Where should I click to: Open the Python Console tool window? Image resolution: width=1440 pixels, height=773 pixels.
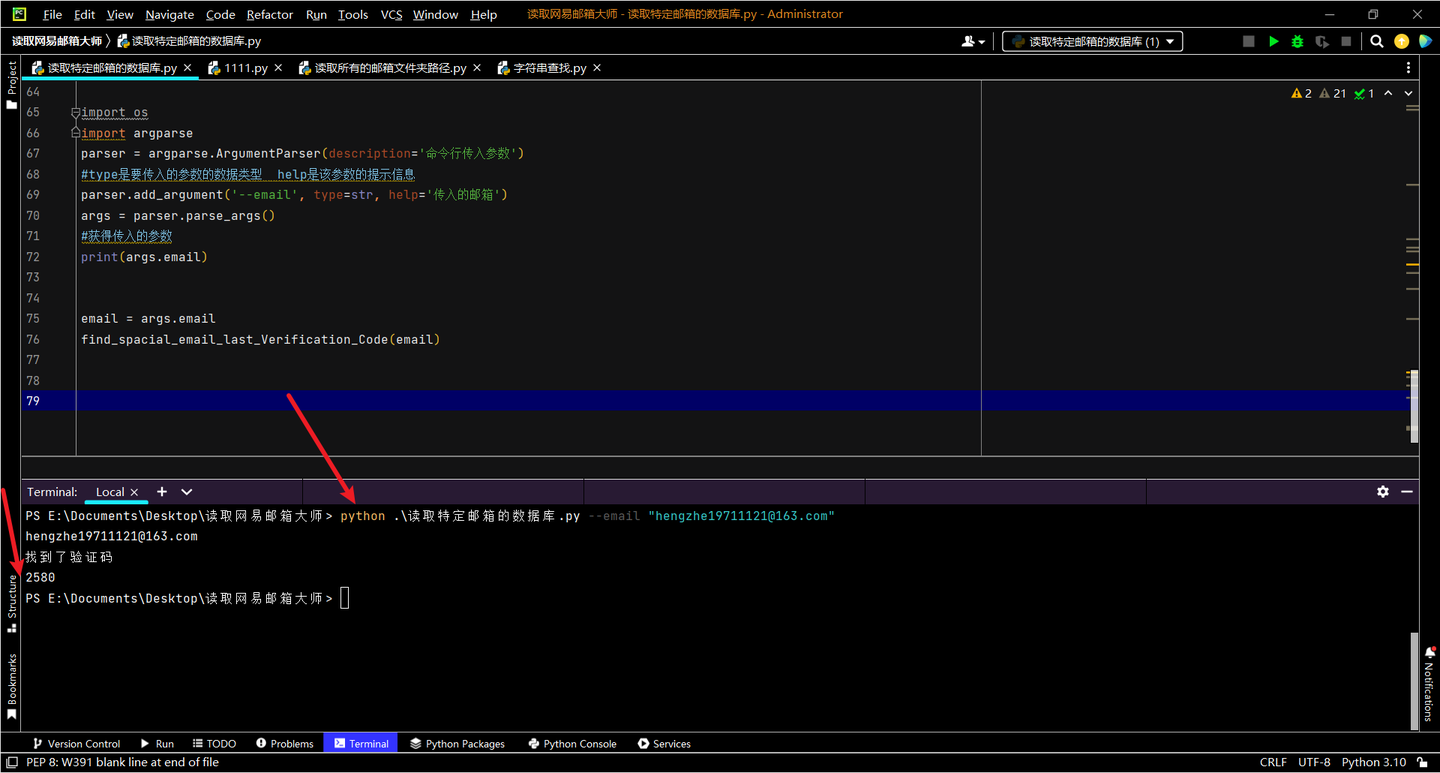(x=572, y=743)
